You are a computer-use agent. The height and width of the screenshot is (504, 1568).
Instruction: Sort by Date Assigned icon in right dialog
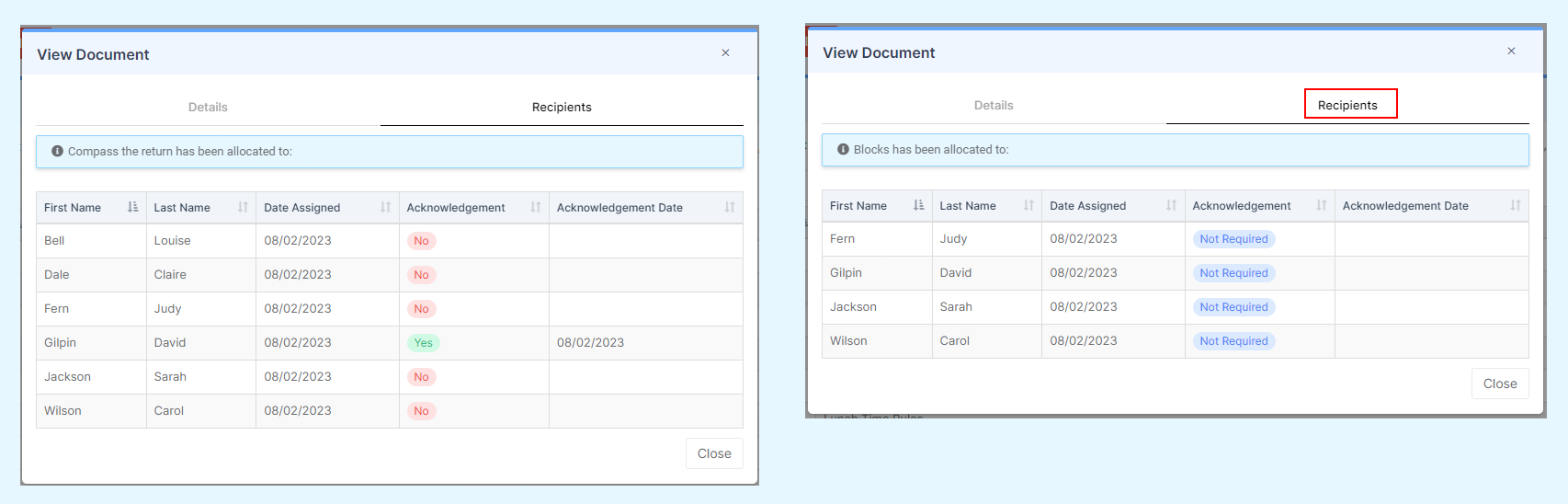coord(1171,205)
